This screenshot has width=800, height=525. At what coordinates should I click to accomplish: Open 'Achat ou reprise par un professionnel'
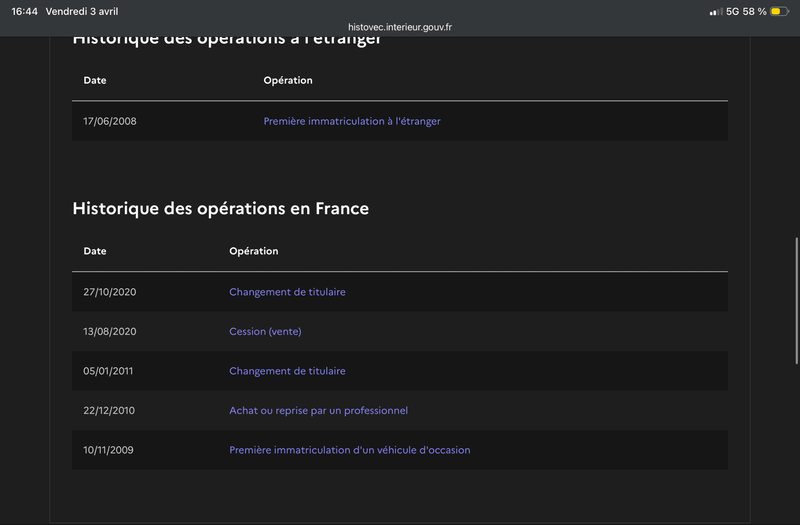[x=318, y=410]
